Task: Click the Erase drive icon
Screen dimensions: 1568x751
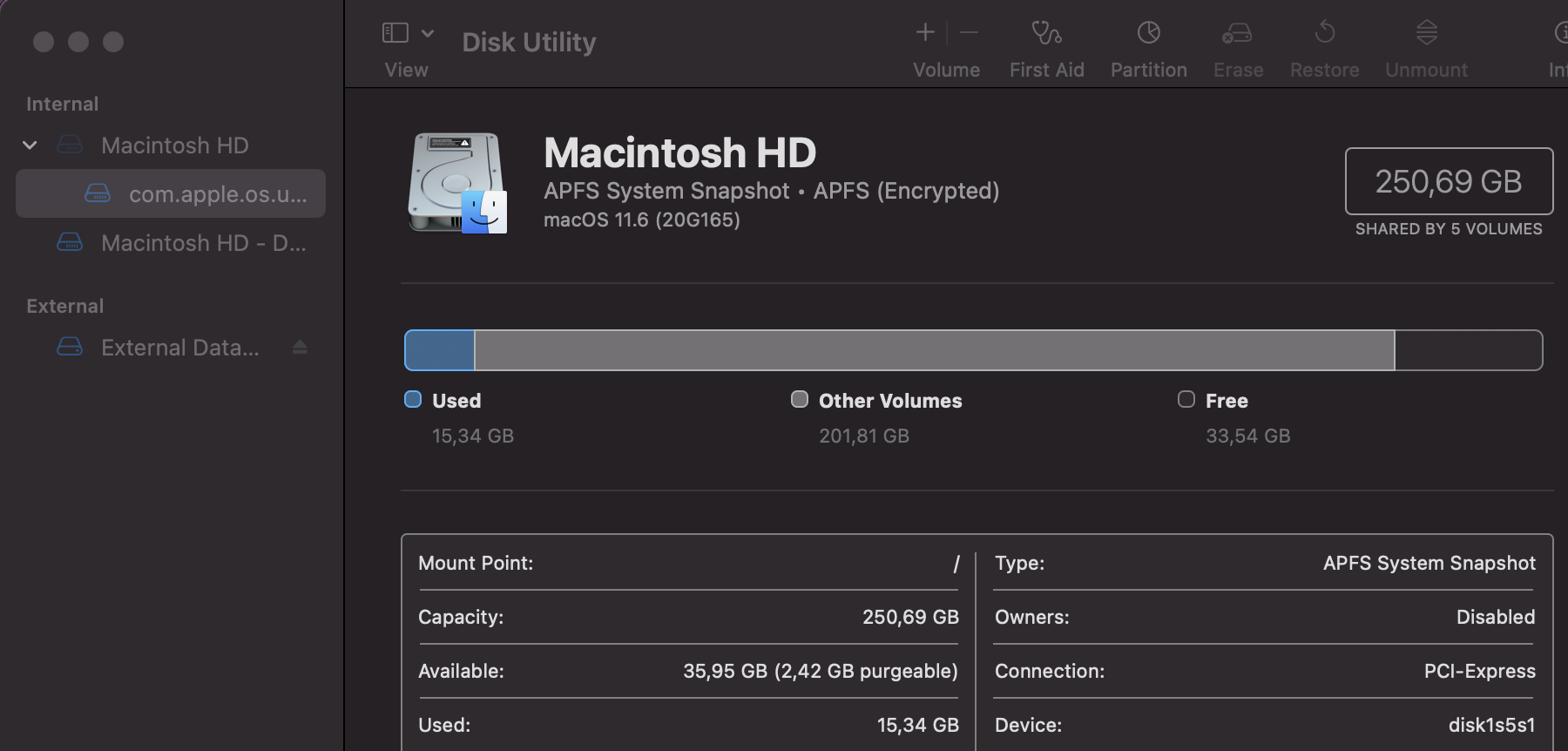Action: coord(1237,33)
